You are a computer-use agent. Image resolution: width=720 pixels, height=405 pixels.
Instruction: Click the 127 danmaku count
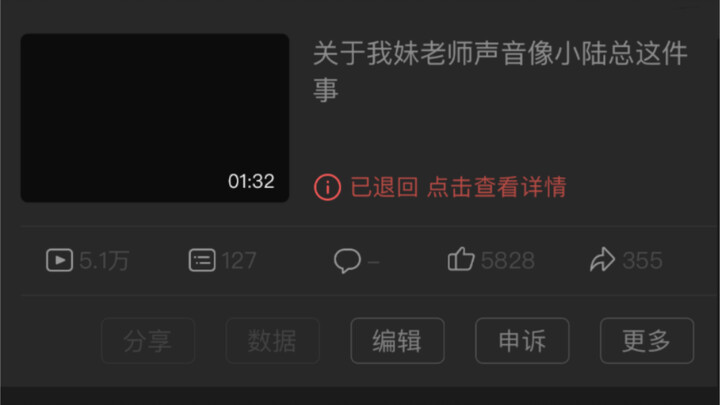239,261
